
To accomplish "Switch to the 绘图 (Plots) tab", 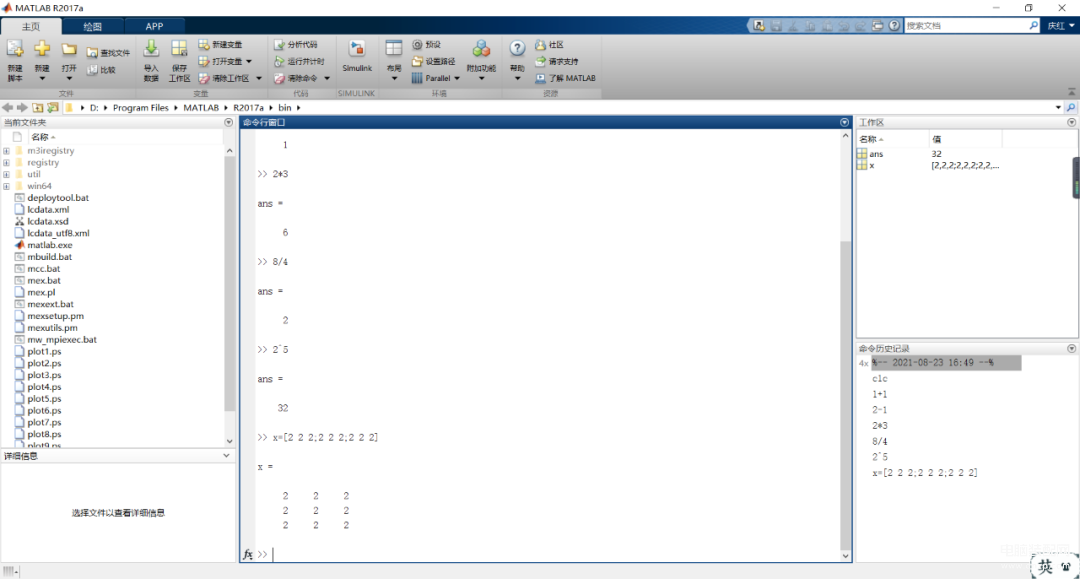I will [92, 26].
